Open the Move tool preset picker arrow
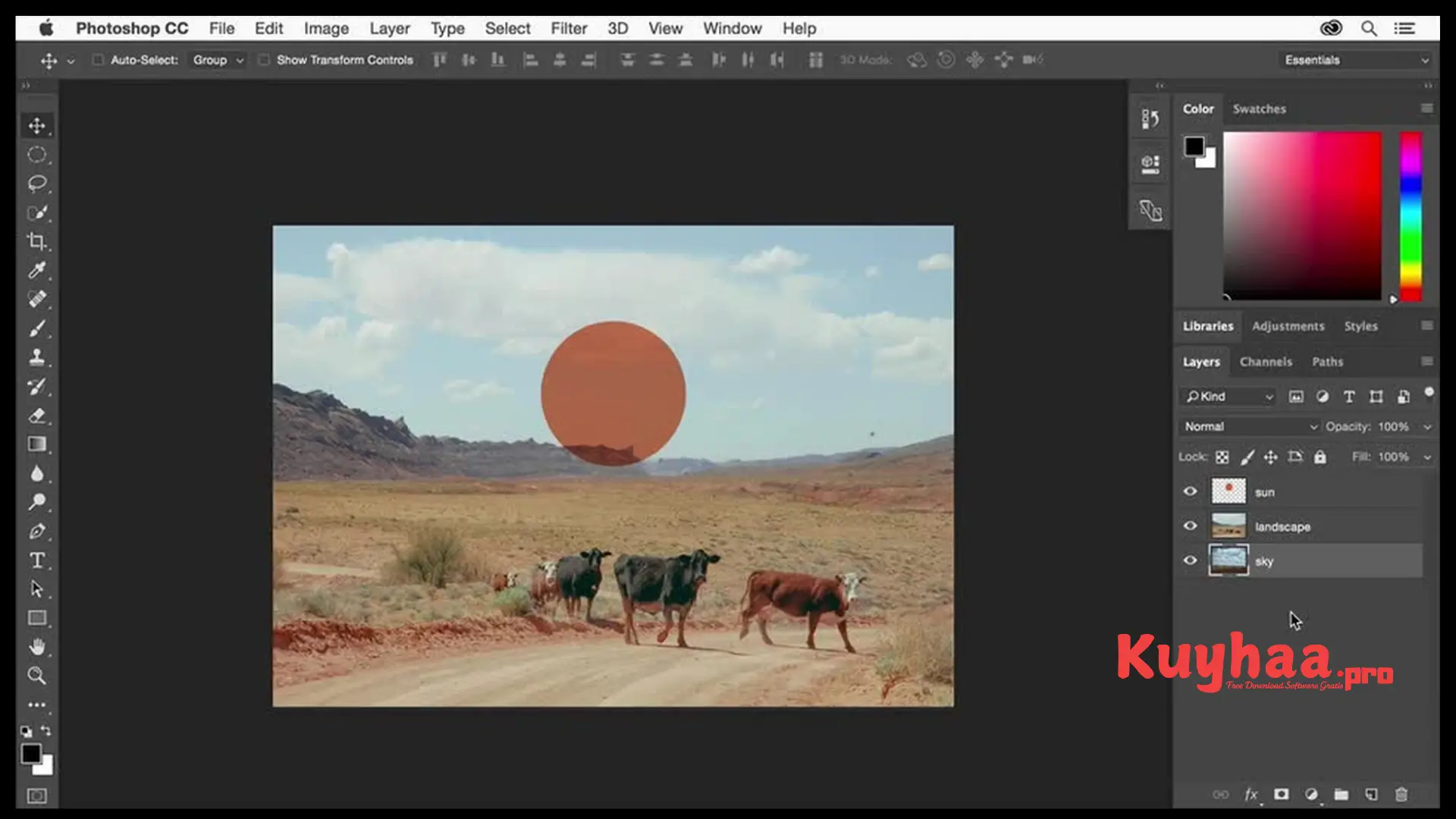1456x819 pixels. pyautogui.click(x=71, y=61)
